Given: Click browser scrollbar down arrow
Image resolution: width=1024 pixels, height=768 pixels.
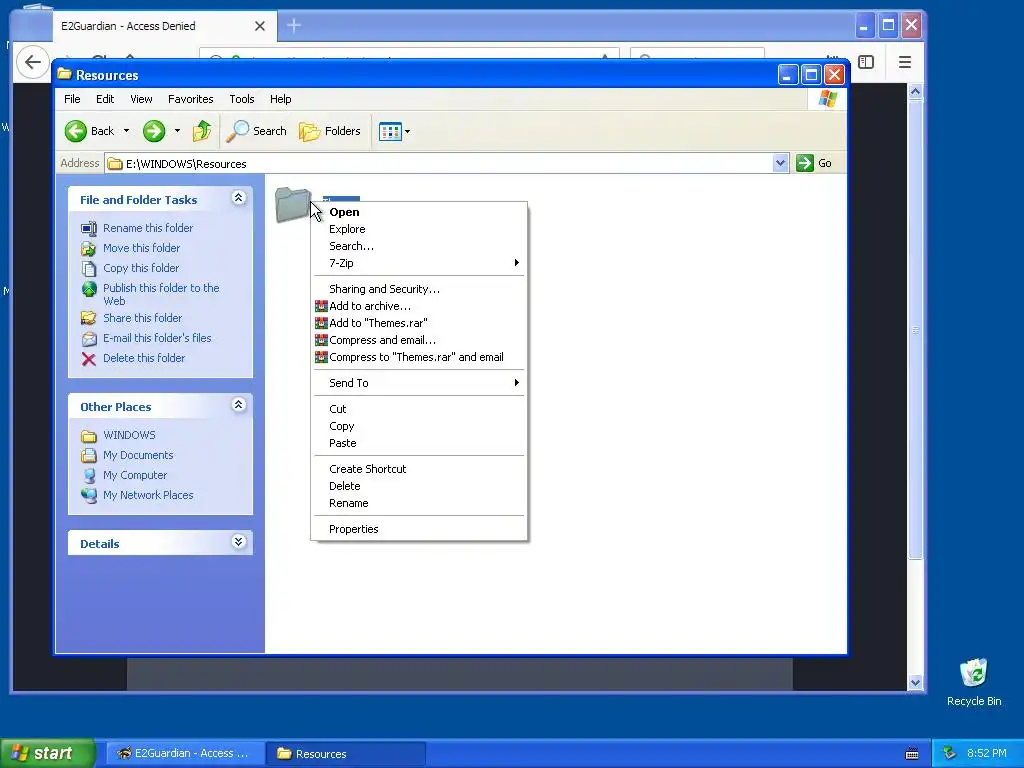Looking at the screenshot, I should pyautogui.click(x=915, y=683).
